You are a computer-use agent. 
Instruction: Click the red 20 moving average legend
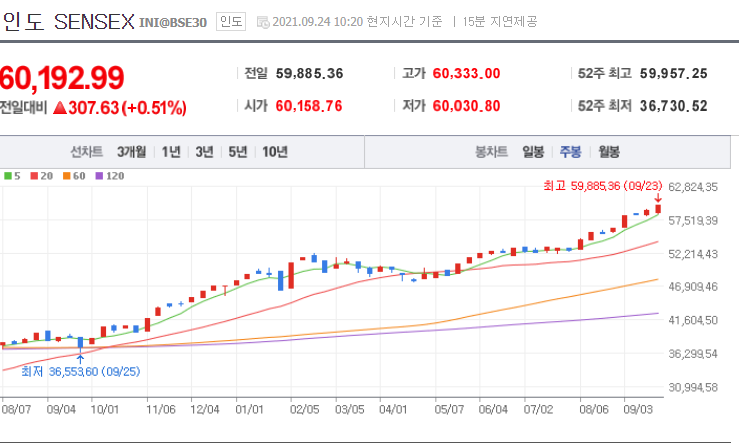pos(39,176)
